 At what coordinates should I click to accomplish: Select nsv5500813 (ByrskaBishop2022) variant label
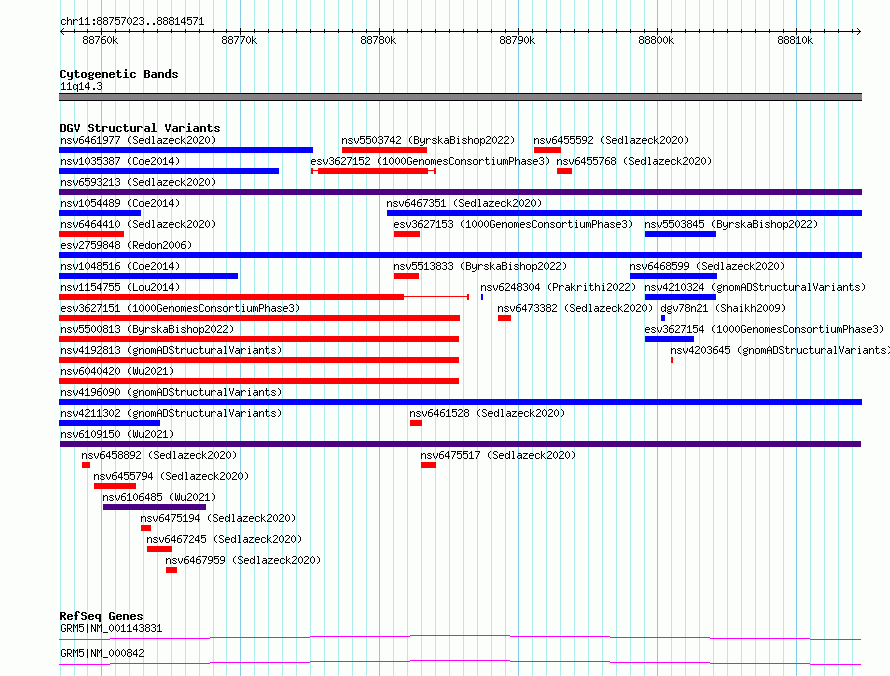[x=147, y=329]
